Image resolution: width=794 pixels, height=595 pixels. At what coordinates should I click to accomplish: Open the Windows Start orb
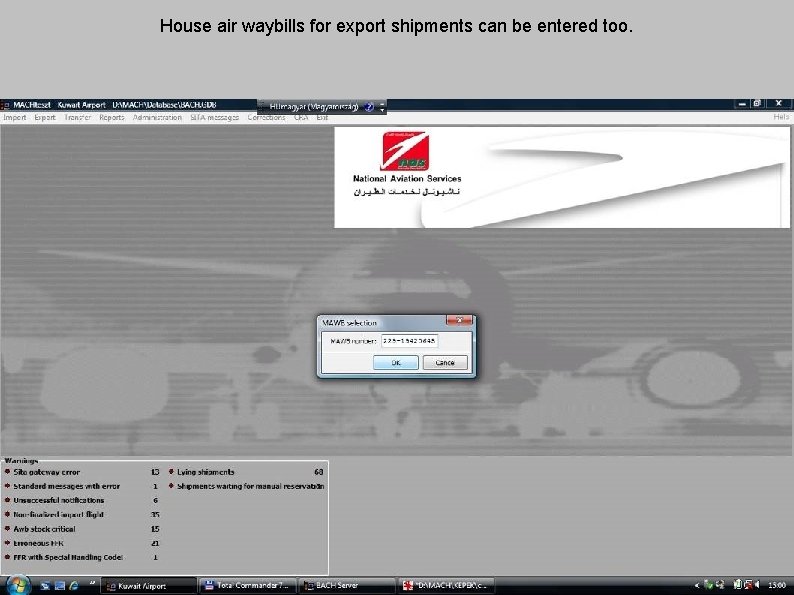coord(18,585)
